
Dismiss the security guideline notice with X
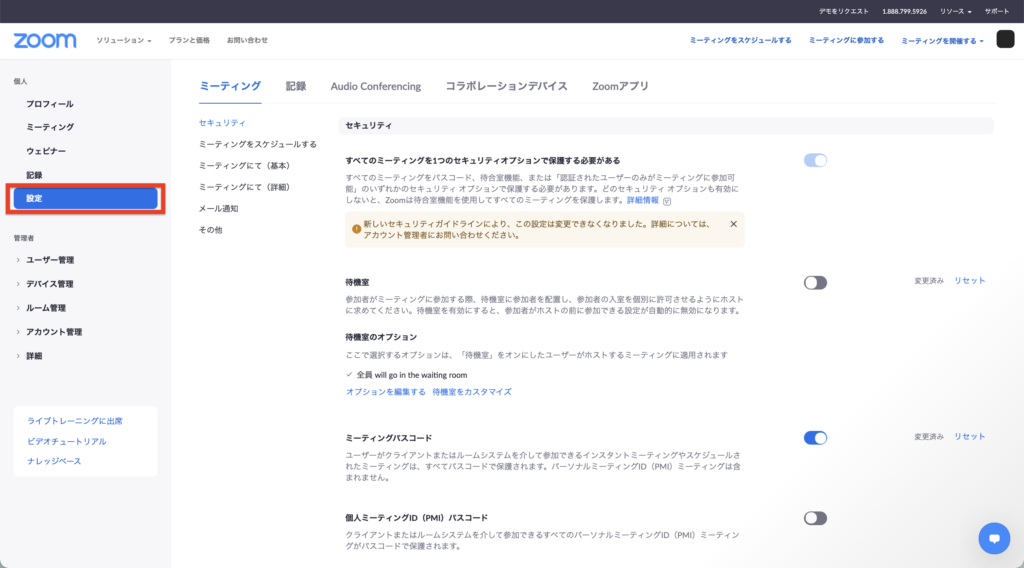coord(733,224)
